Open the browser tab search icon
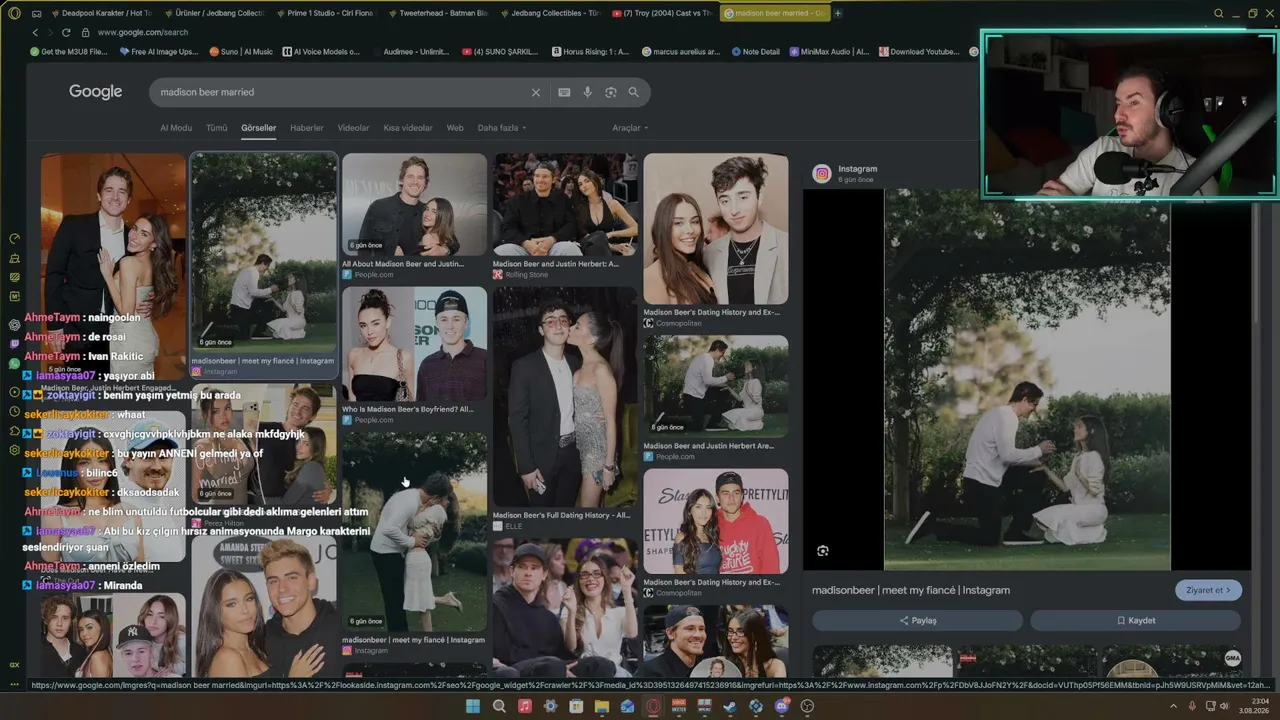 coord(1218,13)
